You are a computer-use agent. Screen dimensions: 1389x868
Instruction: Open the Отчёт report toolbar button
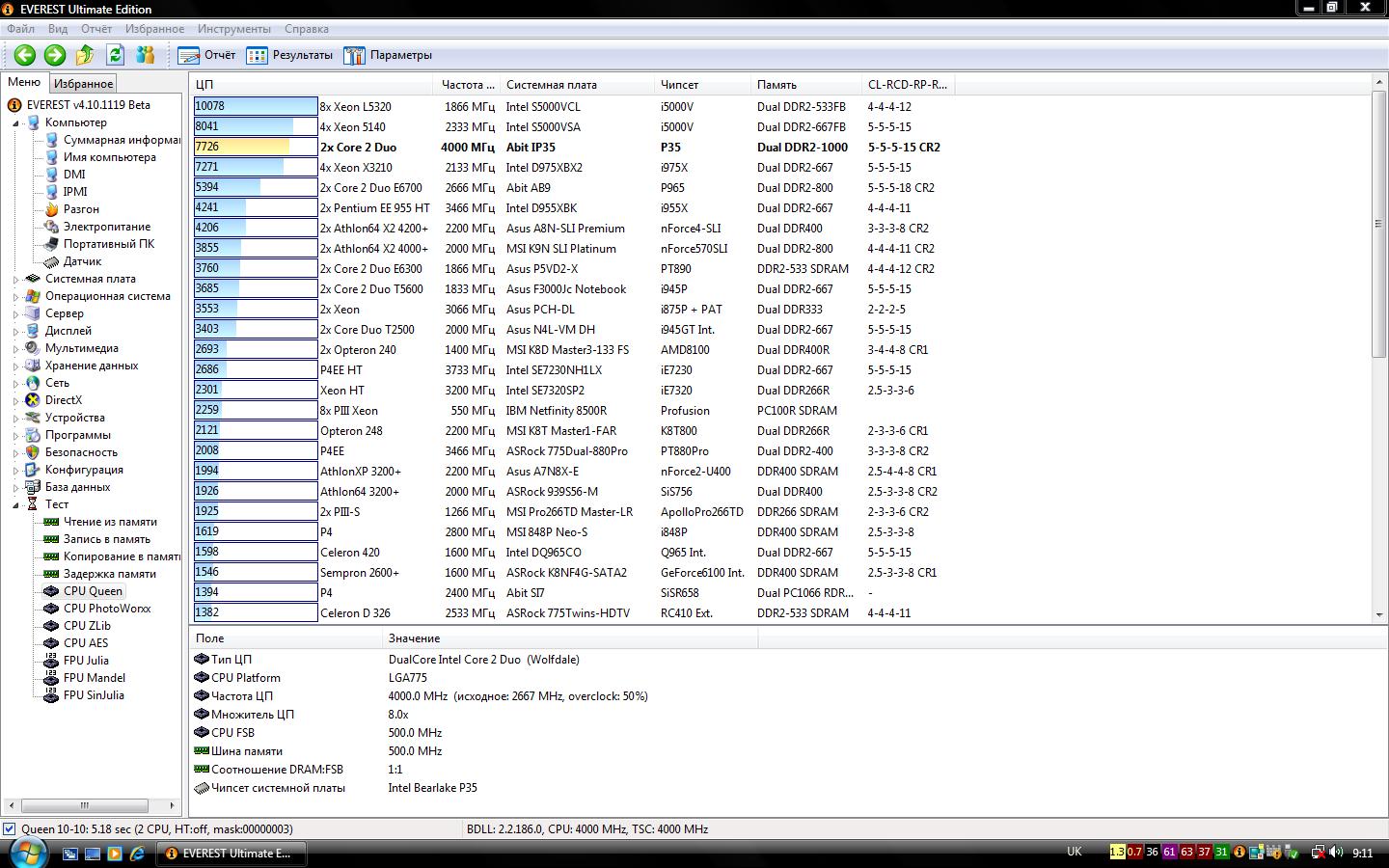(206, 55)
